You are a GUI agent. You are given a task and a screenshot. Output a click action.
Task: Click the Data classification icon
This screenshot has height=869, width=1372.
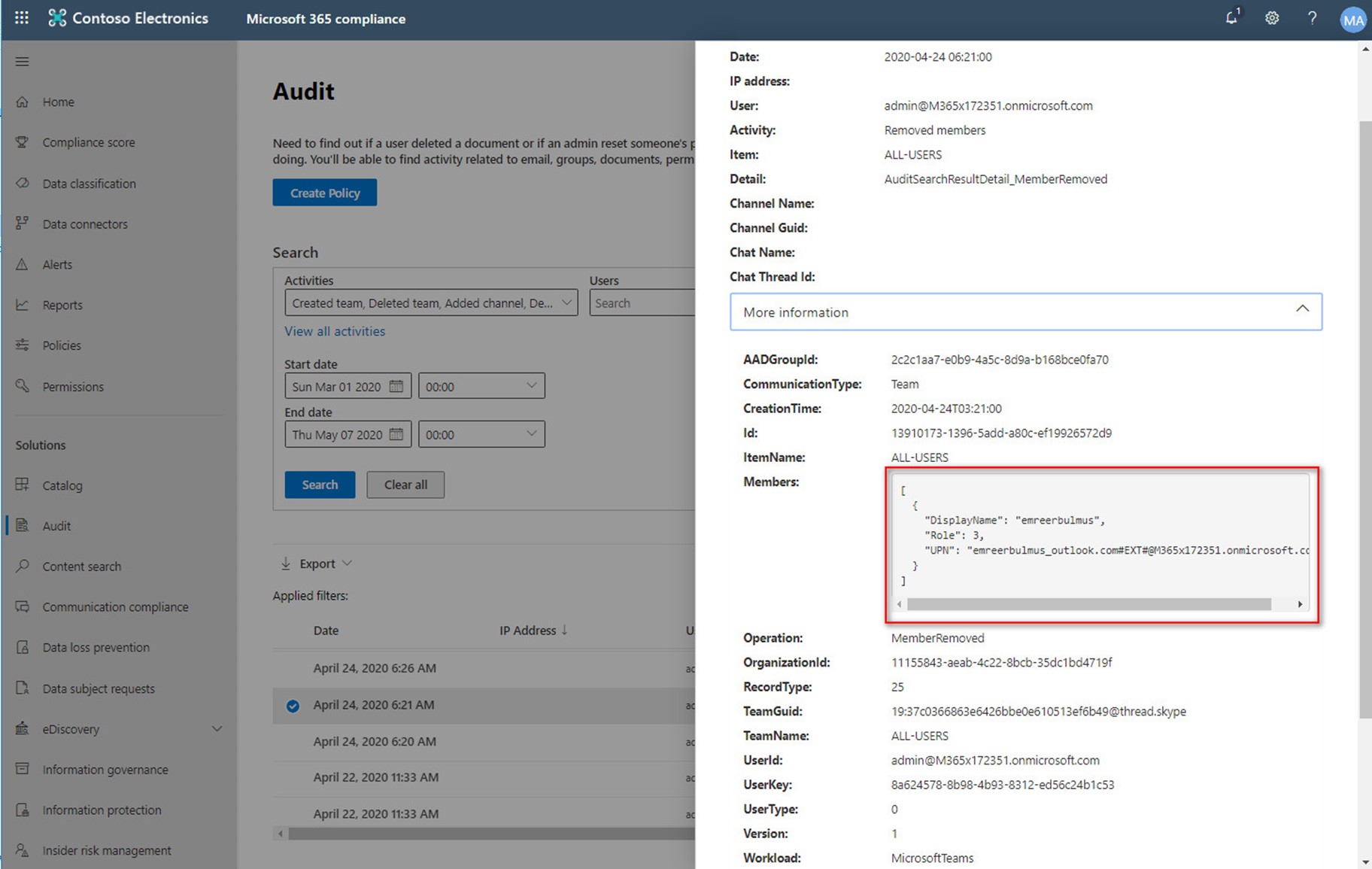(22, 183)
